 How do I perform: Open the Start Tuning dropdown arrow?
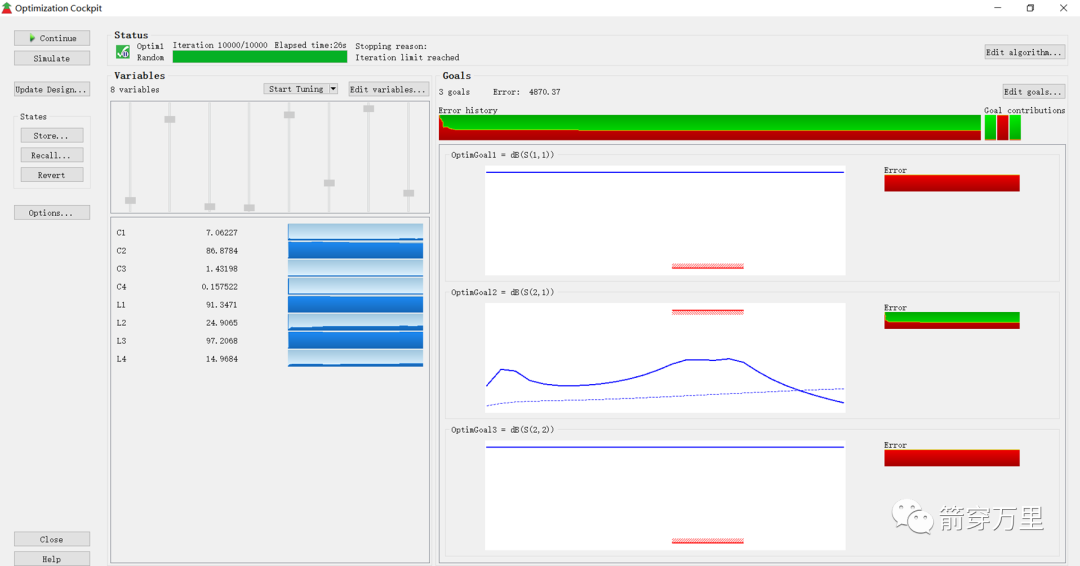pyautogui.click(x=333, y=89)
